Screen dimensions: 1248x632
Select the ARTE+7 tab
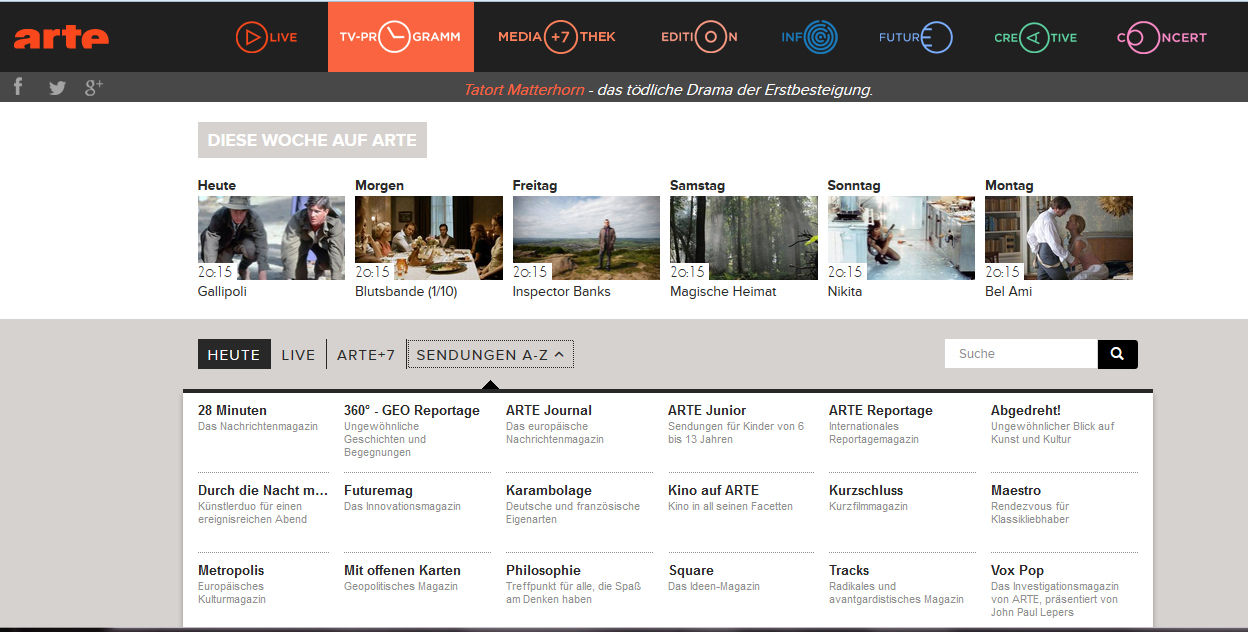[366, 354]
